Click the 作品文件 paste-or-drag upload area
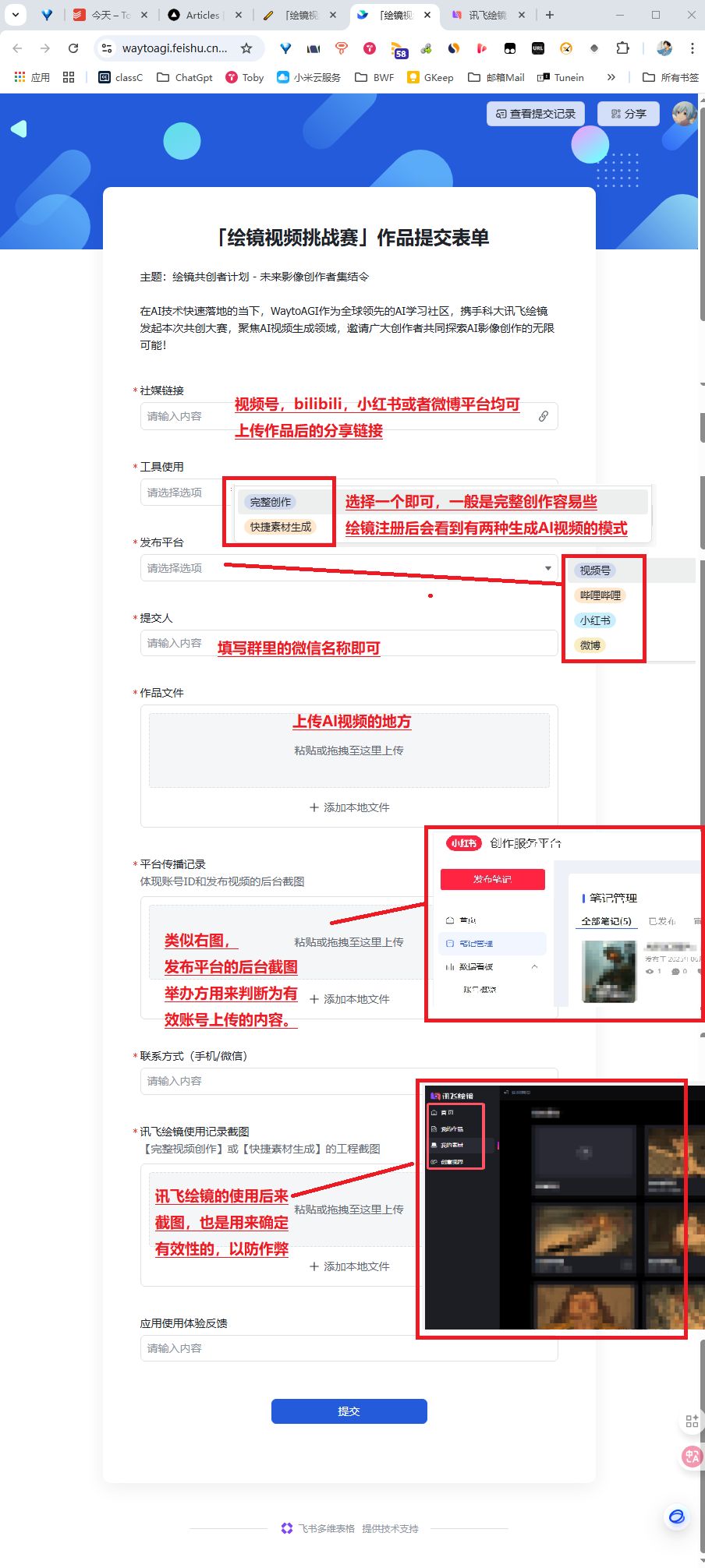 point(349,750)
